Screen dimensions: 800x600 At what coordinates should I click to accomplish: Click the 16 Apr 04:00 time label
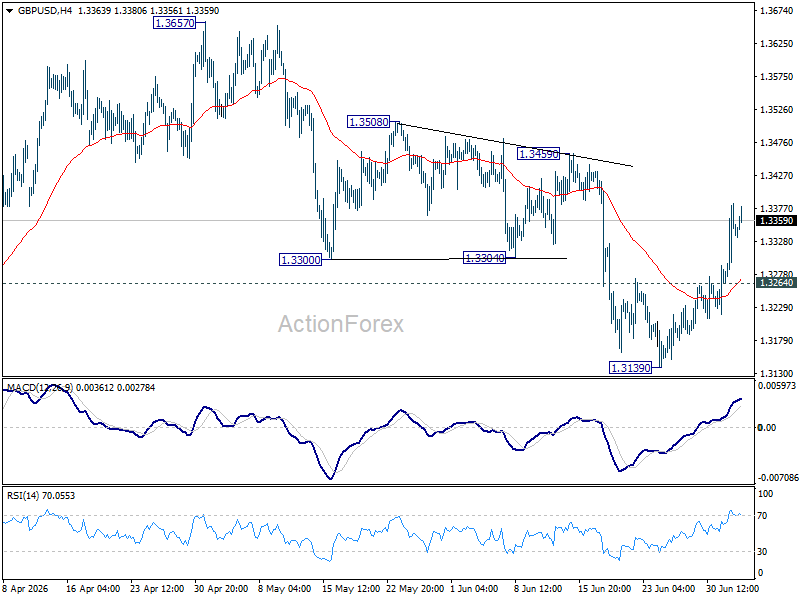point(93,588)
